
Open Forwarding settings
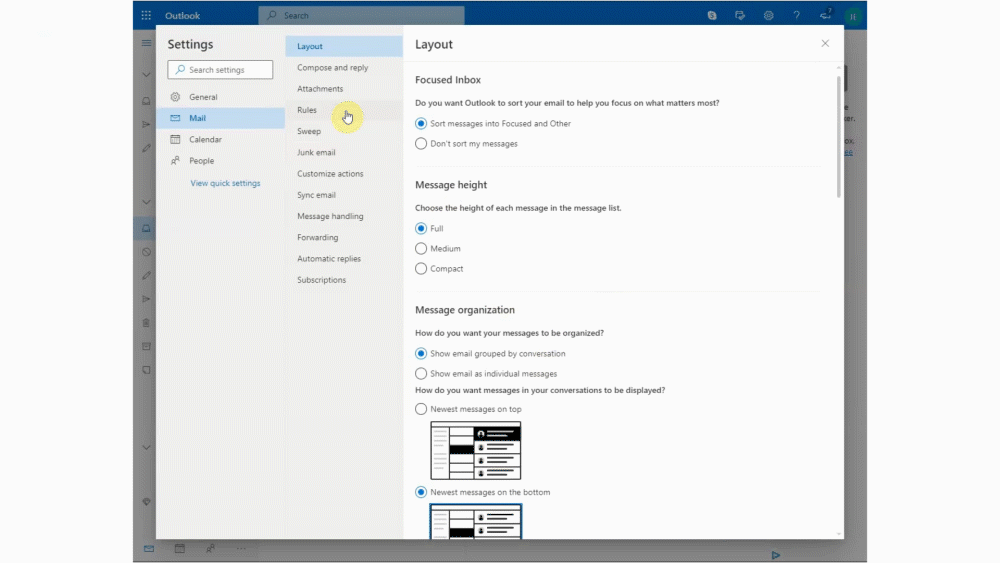[344, 237]
